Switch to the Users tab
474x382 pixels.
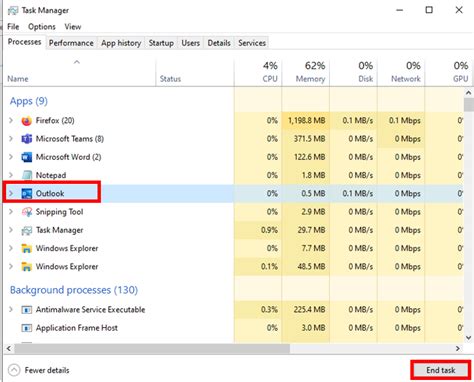(x=190, y=43)
